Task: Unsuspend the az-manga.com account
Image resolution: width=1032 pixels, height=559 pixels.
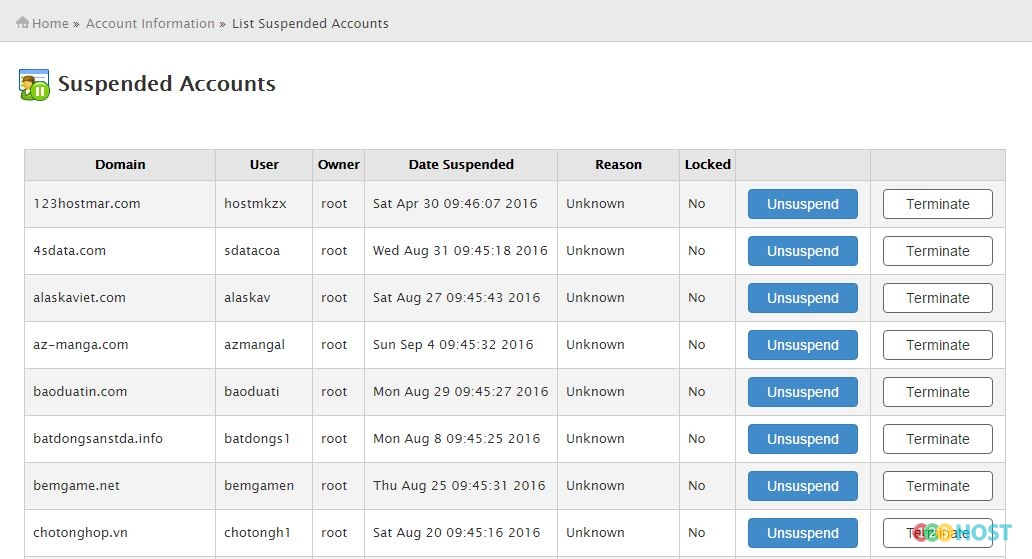Action: pyautogui.click(x=802, y=345)
